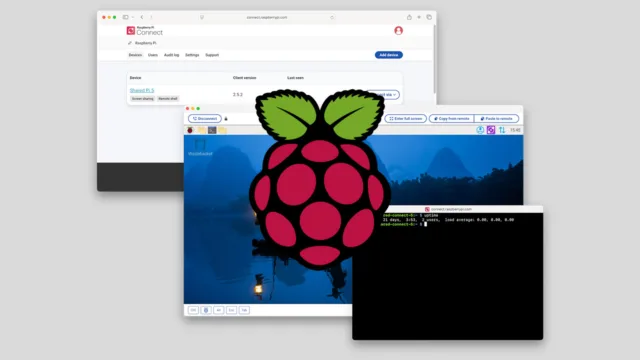Open the Audit log tab

(171, 55)
